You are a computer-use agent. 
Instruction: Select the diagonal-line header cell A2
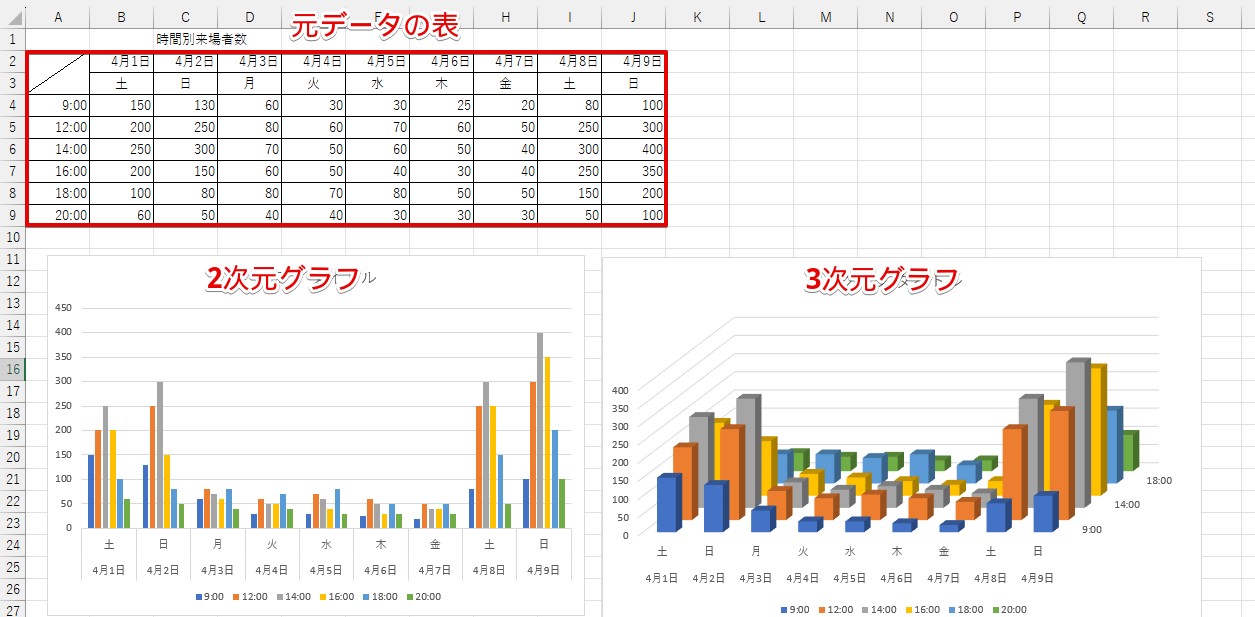[57, 72]
